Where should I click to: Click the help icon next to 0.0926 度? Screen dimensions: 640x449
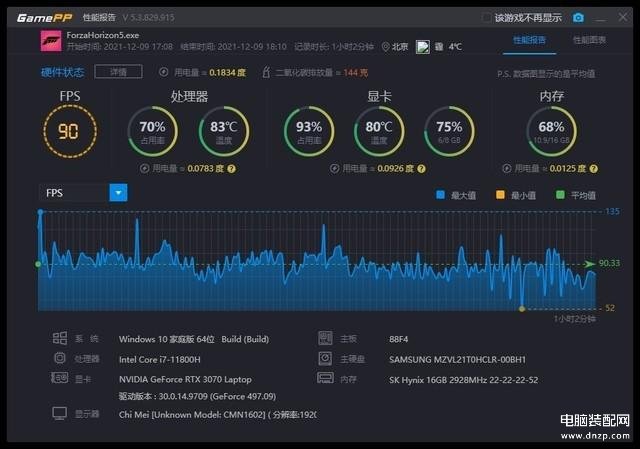click(422, 169)
